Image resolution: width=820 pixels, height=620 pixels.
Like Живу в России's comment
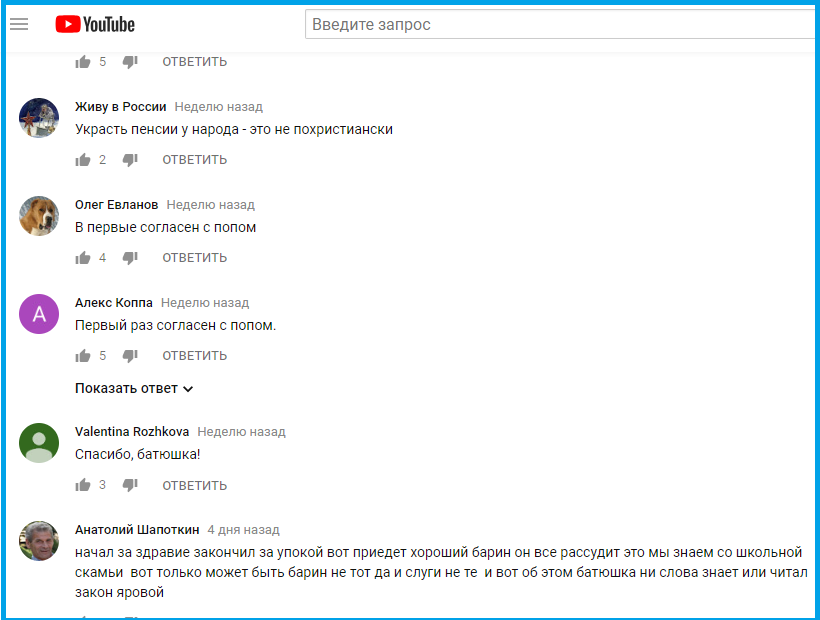tap(83, 160)
